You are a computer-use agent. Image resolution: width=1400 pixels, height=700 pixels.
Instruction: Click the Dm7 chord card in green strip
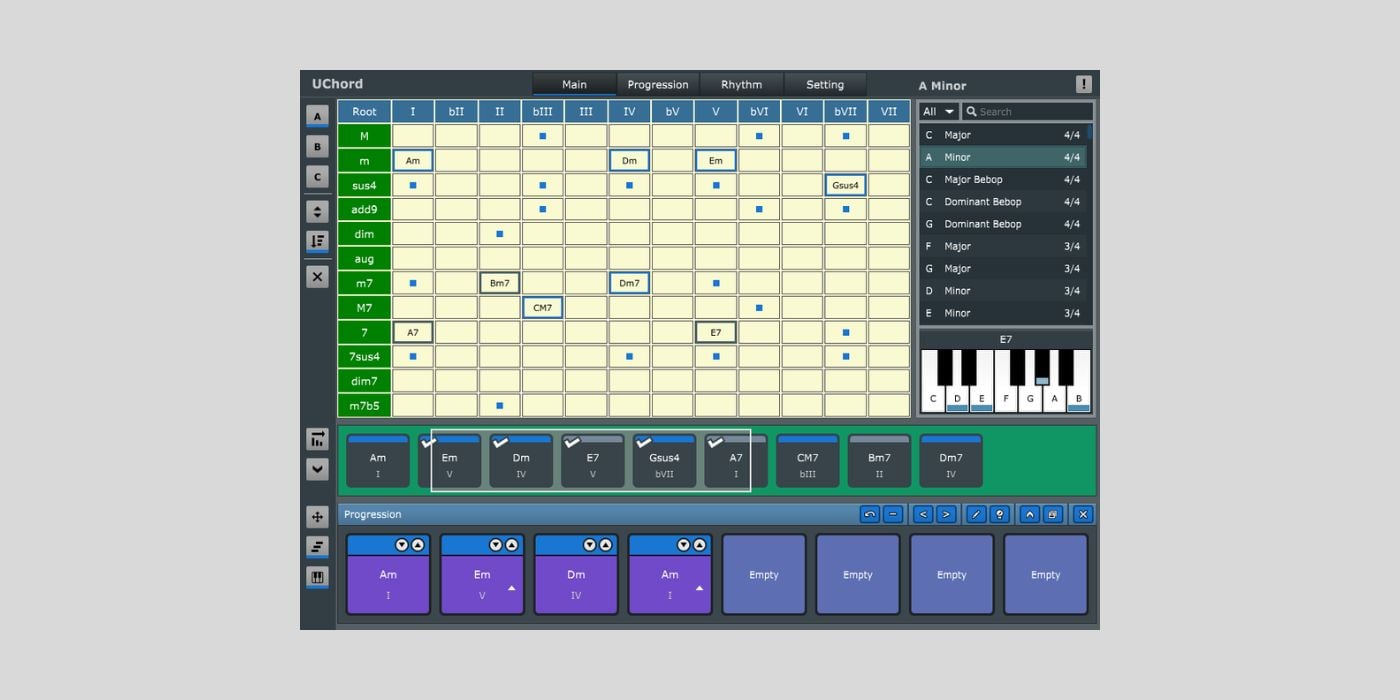click(951, 461)
